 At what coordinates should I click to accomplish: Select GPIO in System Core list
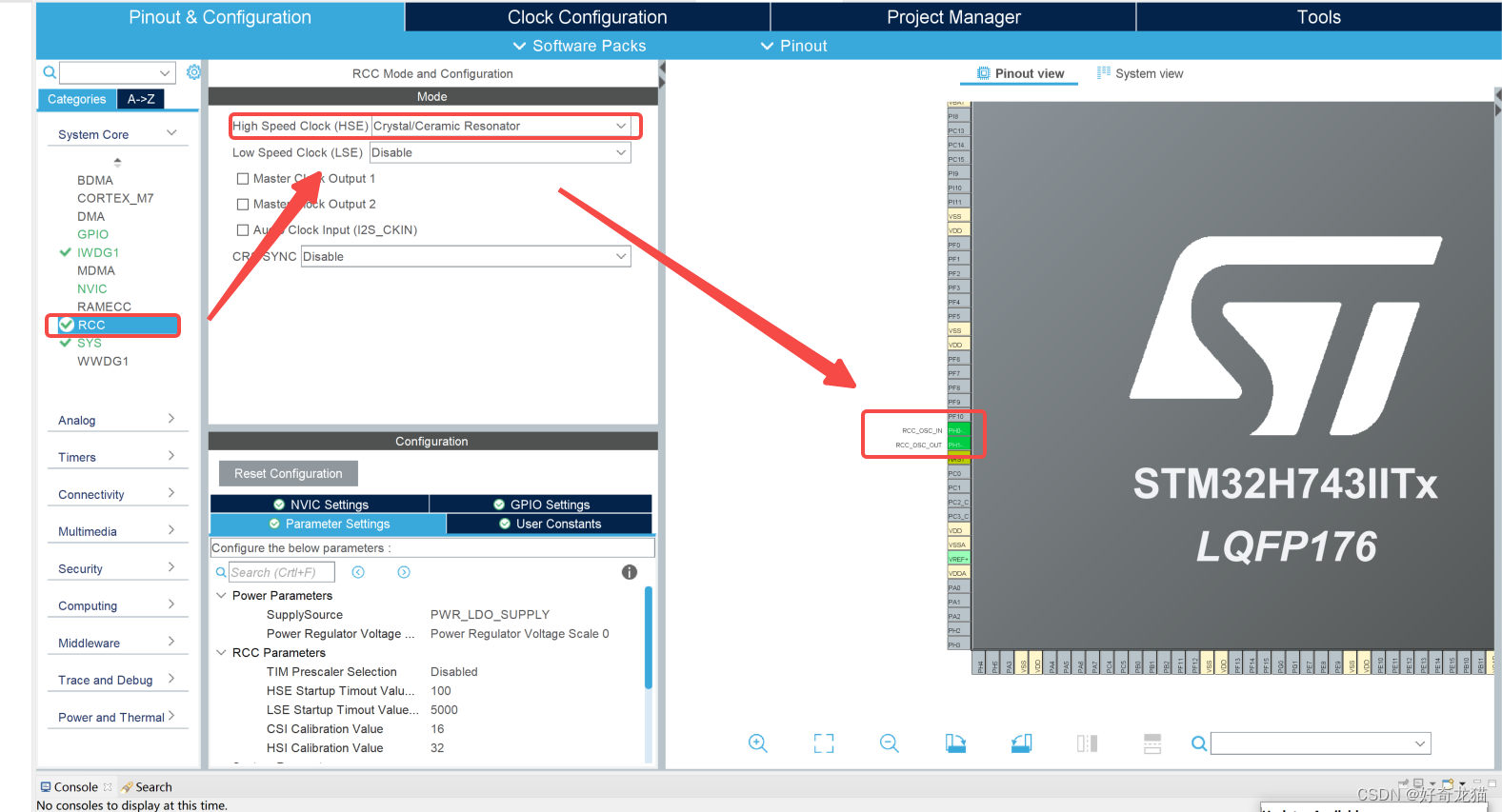[92, 234]
